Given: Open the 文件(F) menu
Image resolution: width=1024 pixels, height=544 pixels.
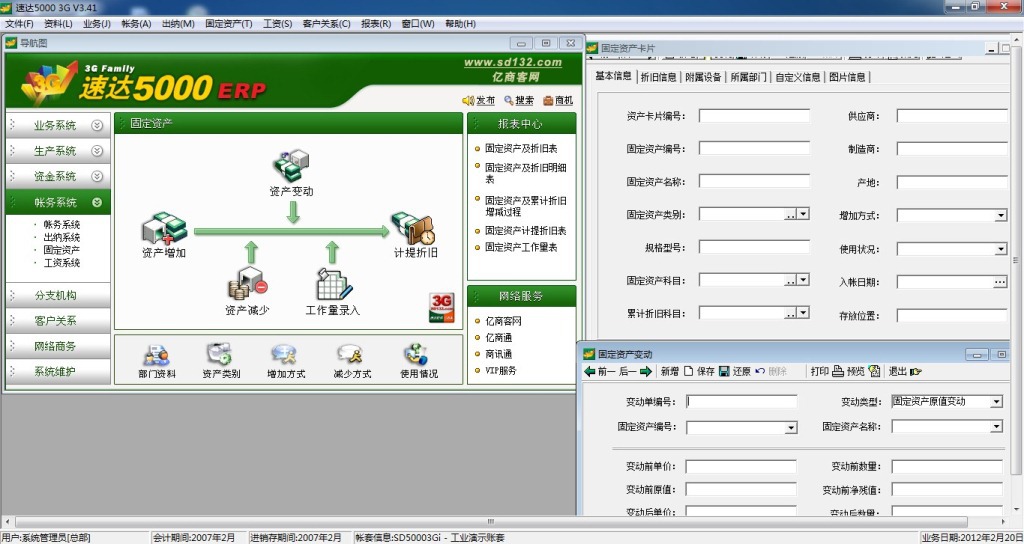Looking at the screenshot, I should 19,24.
